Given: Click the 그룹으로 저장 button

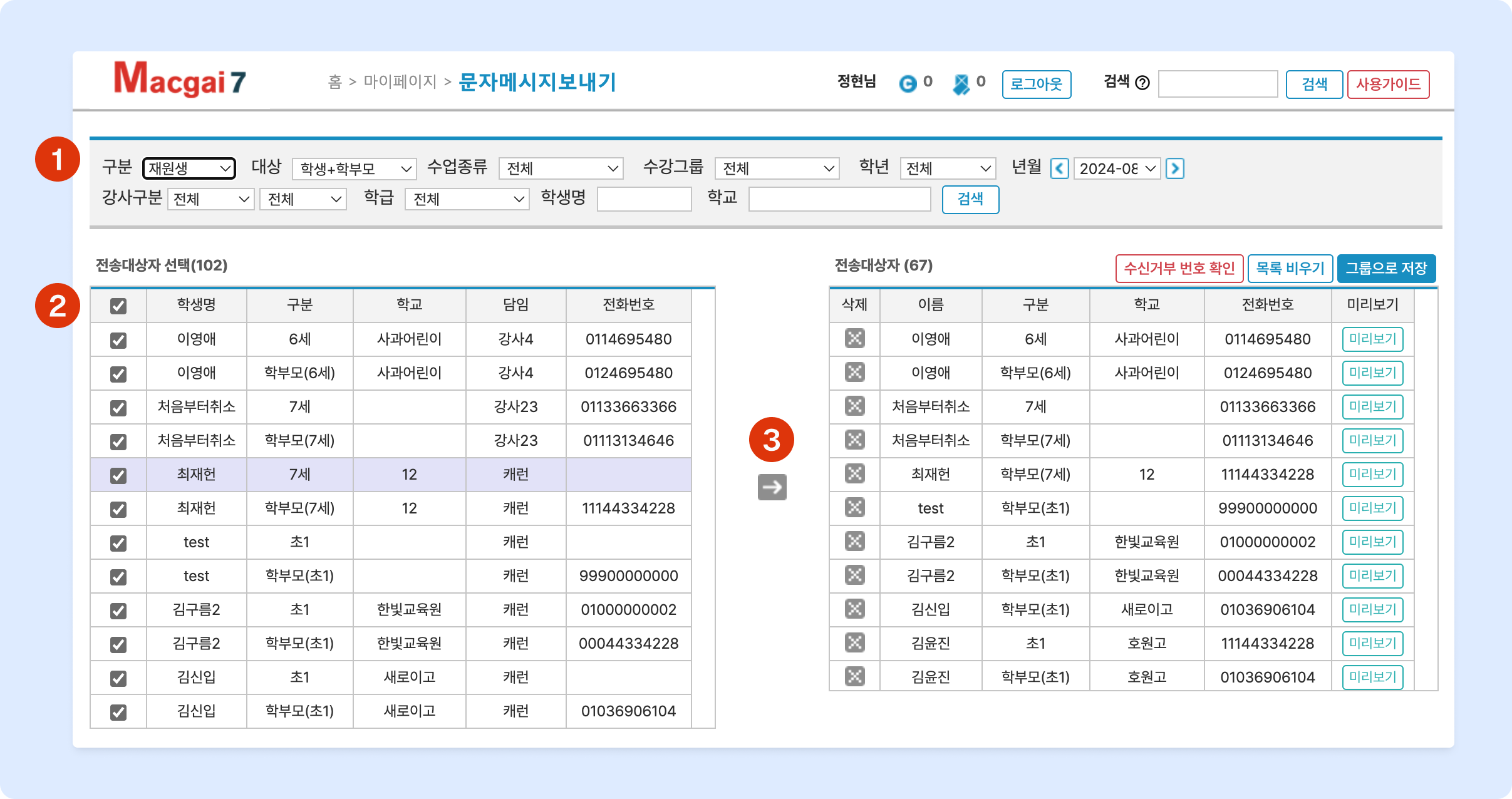Looking at the screenshot, I should click(x=1385, y=269).
